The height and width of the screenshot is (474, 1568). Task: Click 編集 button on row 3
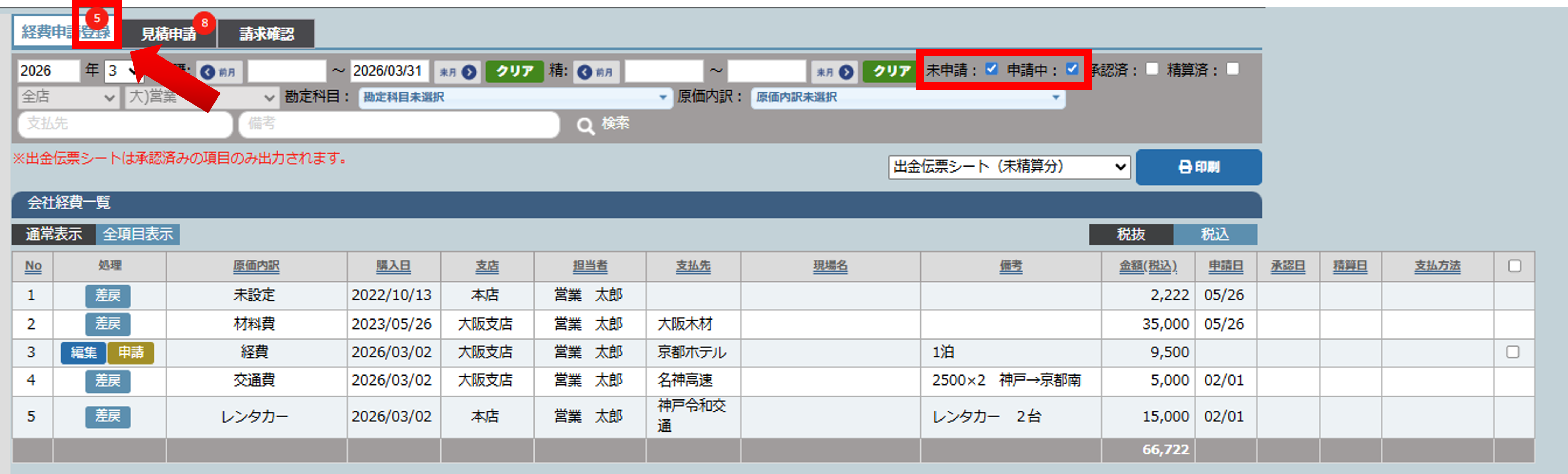83,353
